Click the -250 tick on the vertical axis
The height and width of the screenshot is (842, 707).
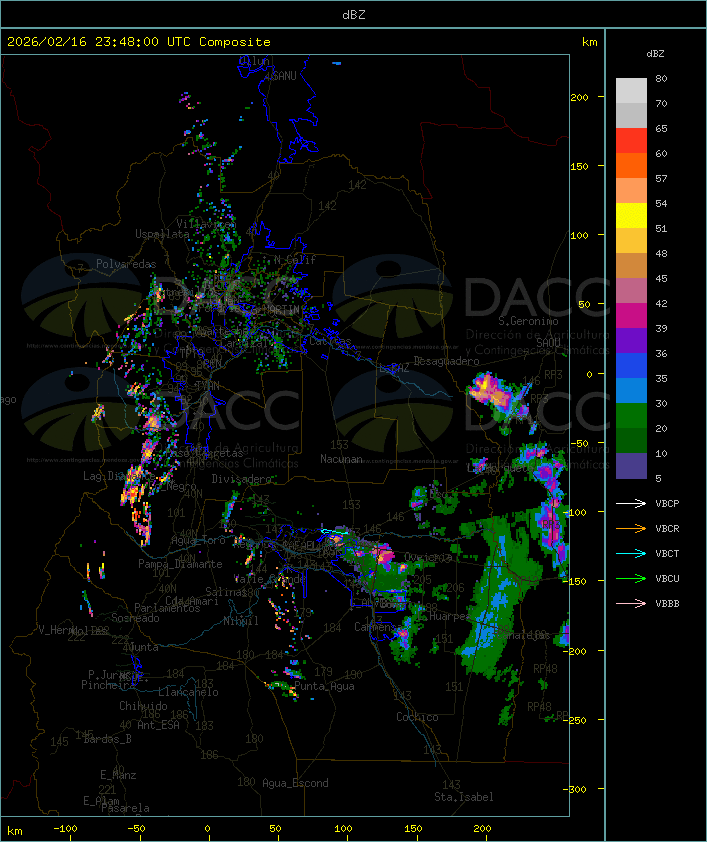(577, 720)
